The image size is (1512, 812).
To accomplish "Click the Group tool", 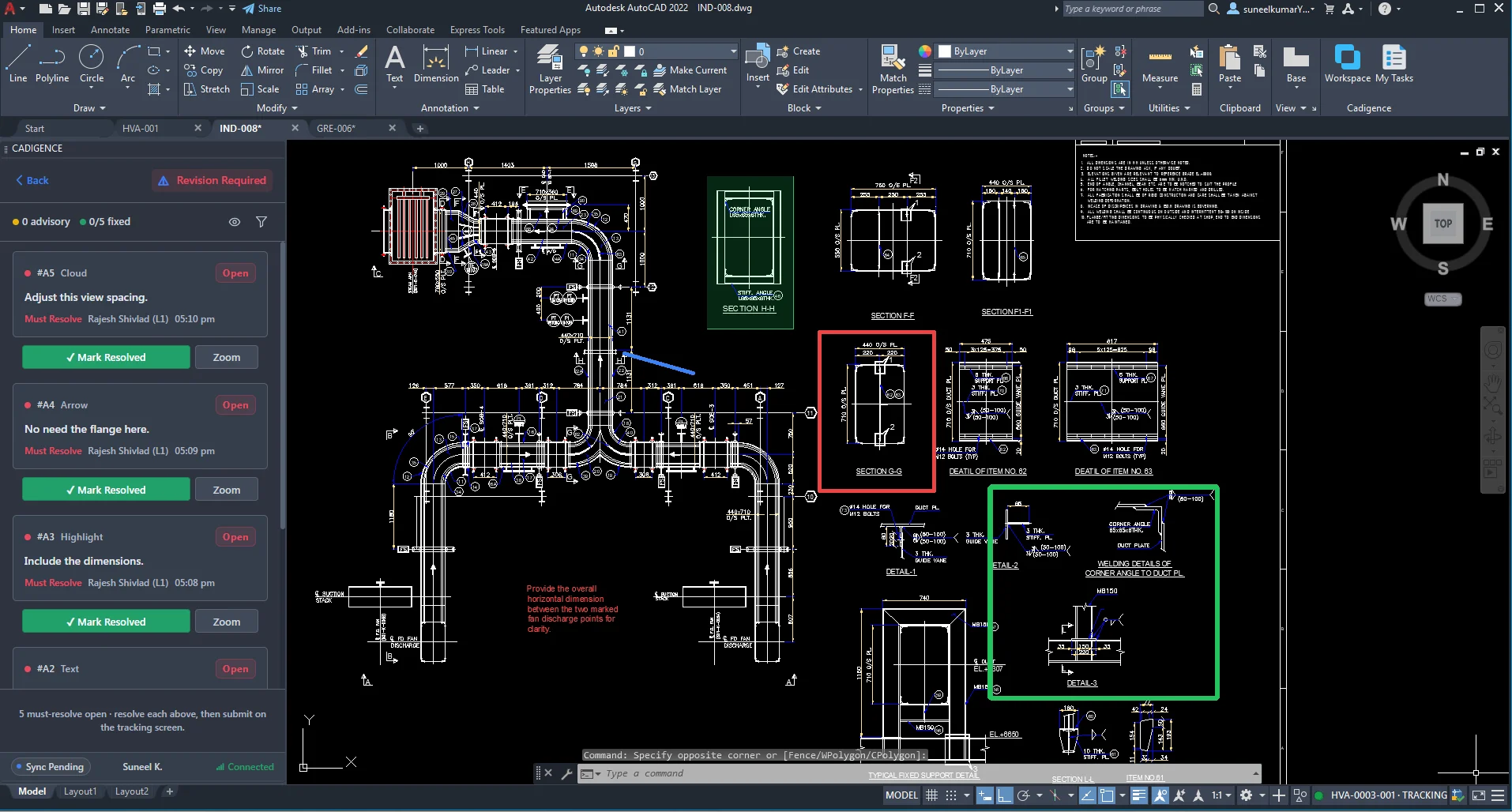I will 1094,63.
